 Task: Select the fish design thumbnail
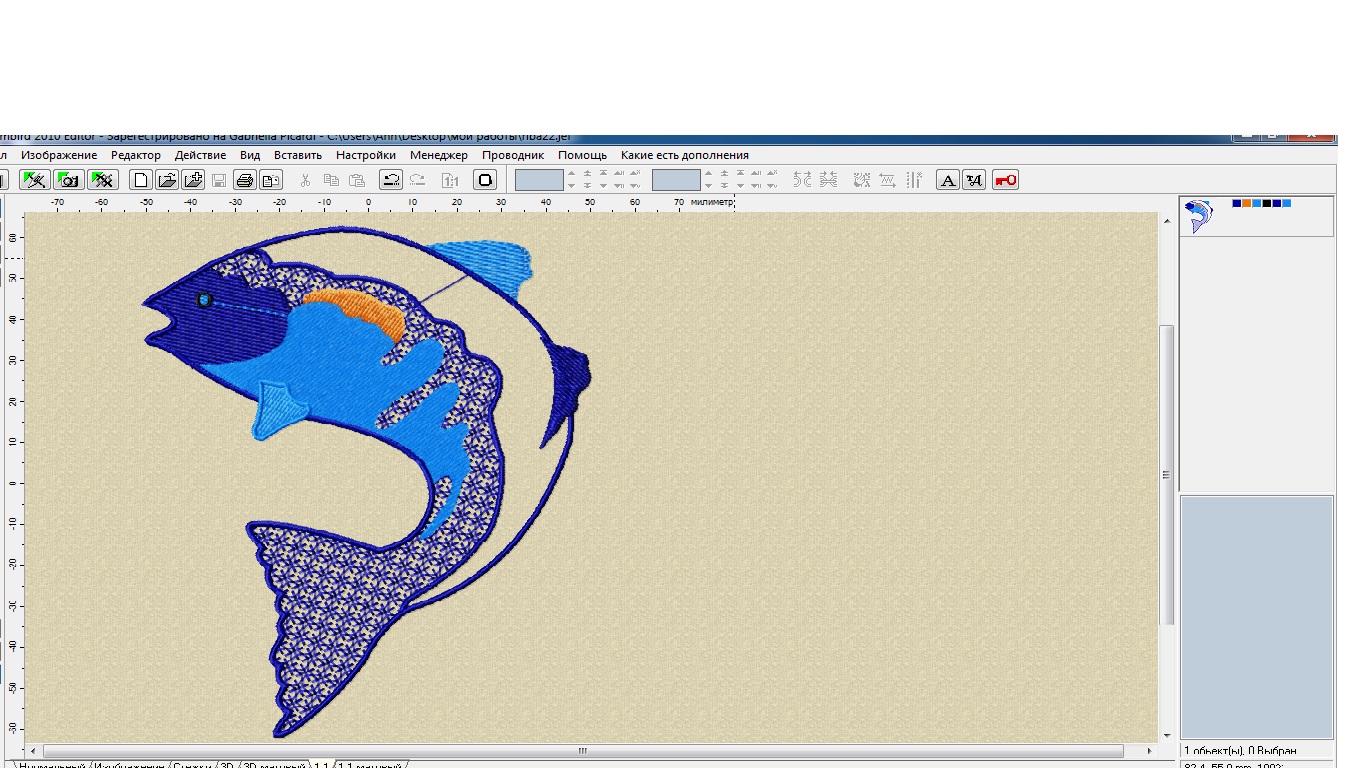click(x=1198, y=216)
